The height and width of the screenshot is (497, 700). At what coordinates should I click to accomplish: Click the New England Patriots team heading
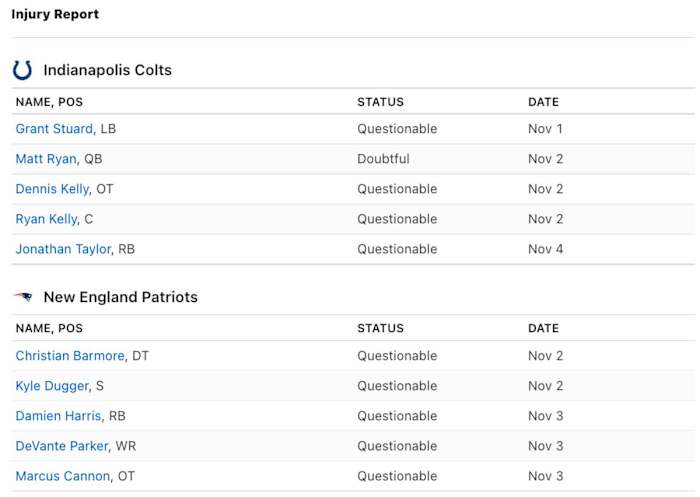120,297
